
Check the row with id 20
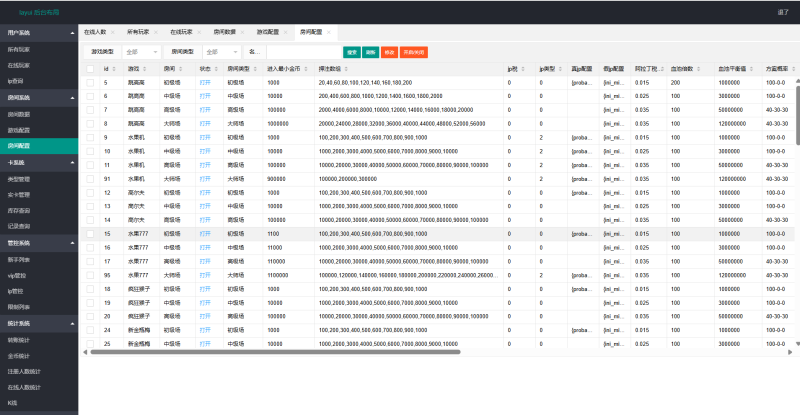[90, 316]
